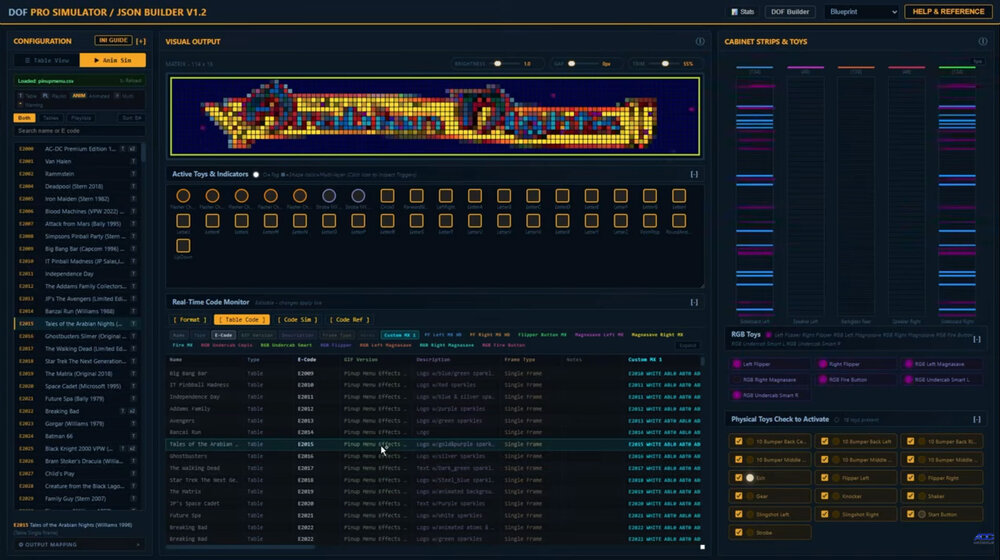Click the T badge on the Deadpool row
1000x560 pixels.
[x=133, y=186]
